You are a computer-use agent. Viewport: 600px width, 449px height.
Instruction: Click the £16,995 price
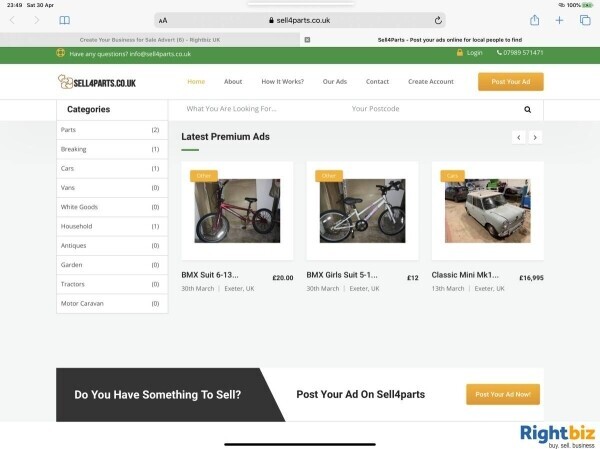[x=531, y=278]
